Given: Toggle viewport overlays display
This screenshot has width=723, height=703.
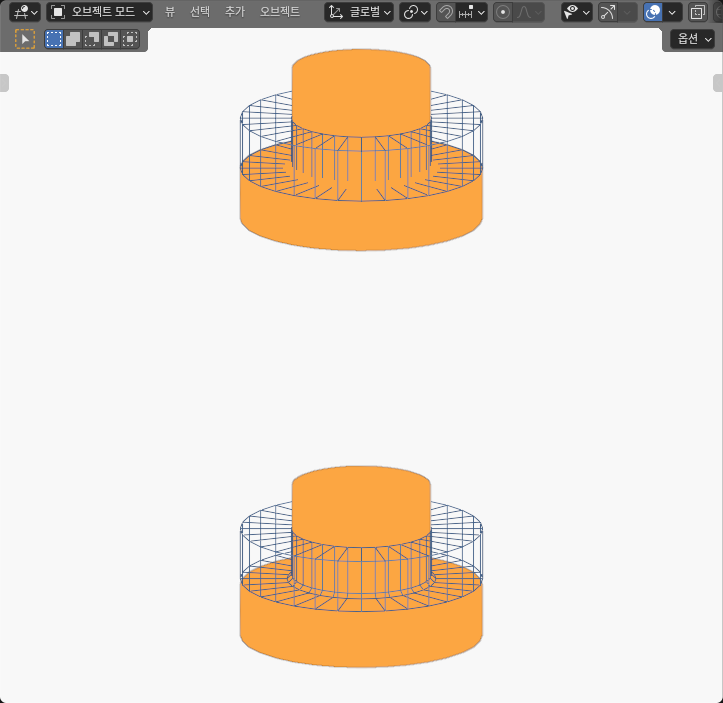Looking at the screenshot, I should point(653,12).
